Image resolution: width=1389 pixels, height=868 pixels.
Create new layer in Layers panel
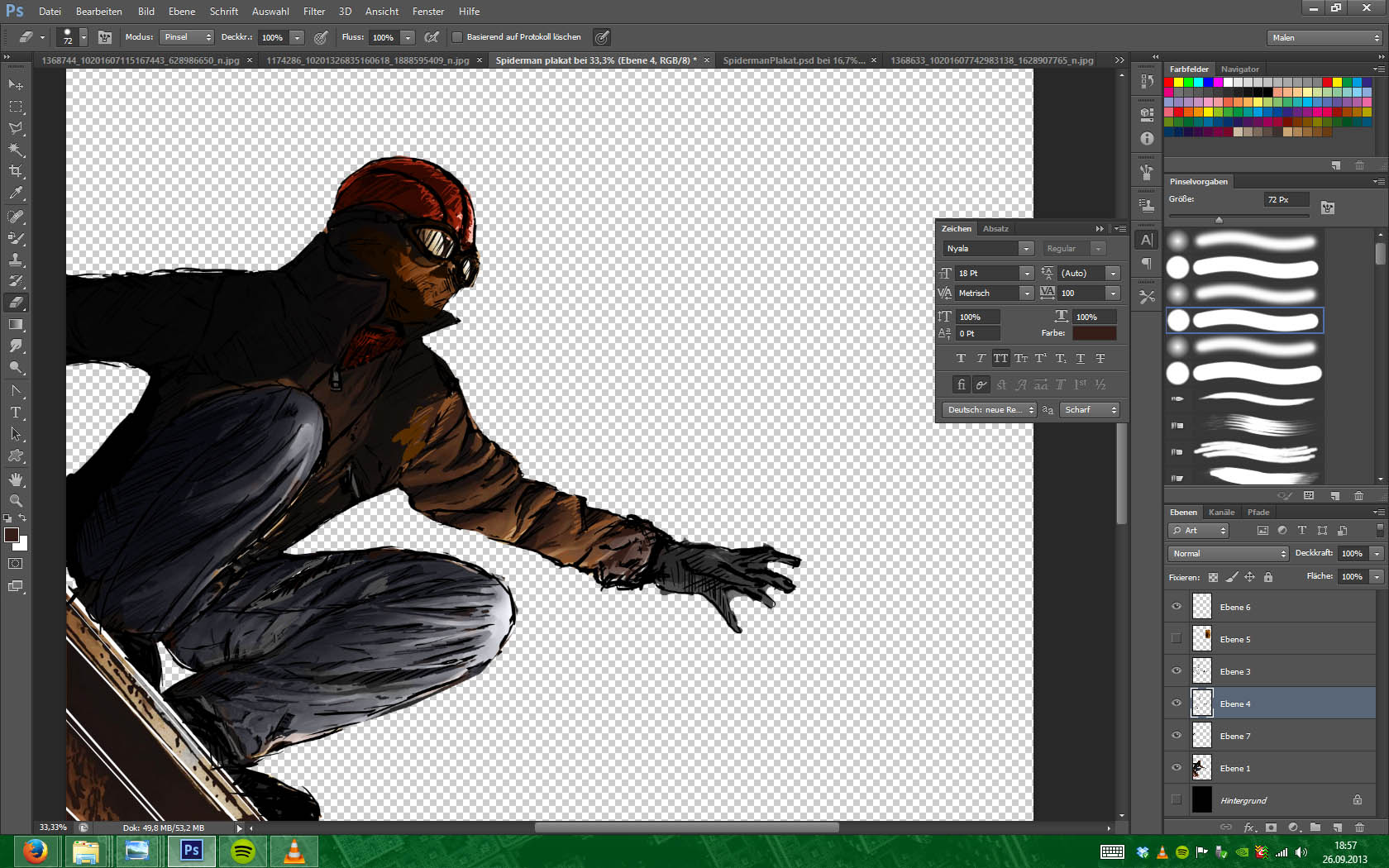point(1337,827)
